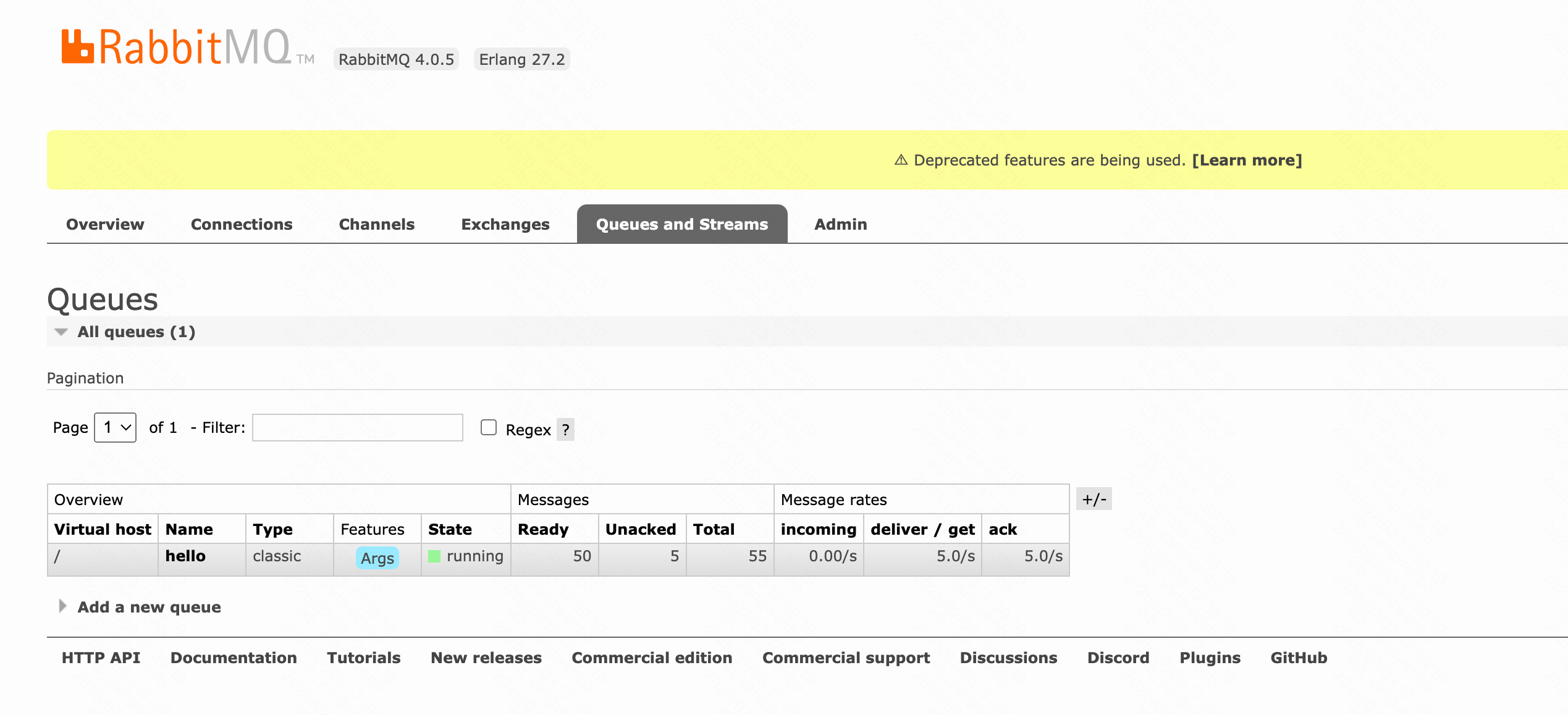This screenshot has height=715, width=1568.
Task: Expand Add a new queue
Action: tap(148, 607)
